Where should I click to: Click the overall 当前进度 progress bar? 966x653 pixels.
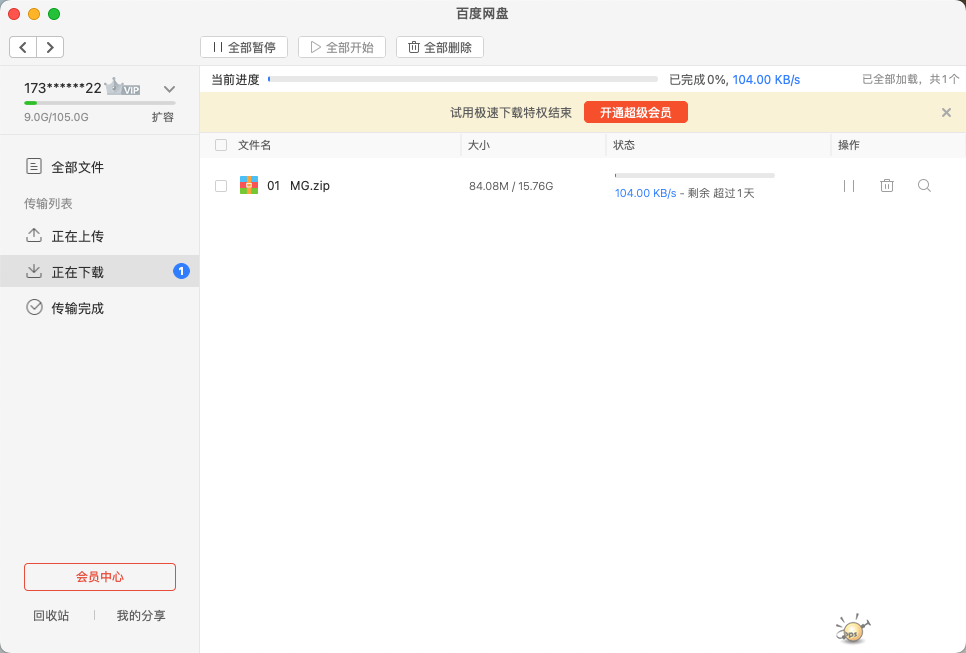tap(463, 79)
